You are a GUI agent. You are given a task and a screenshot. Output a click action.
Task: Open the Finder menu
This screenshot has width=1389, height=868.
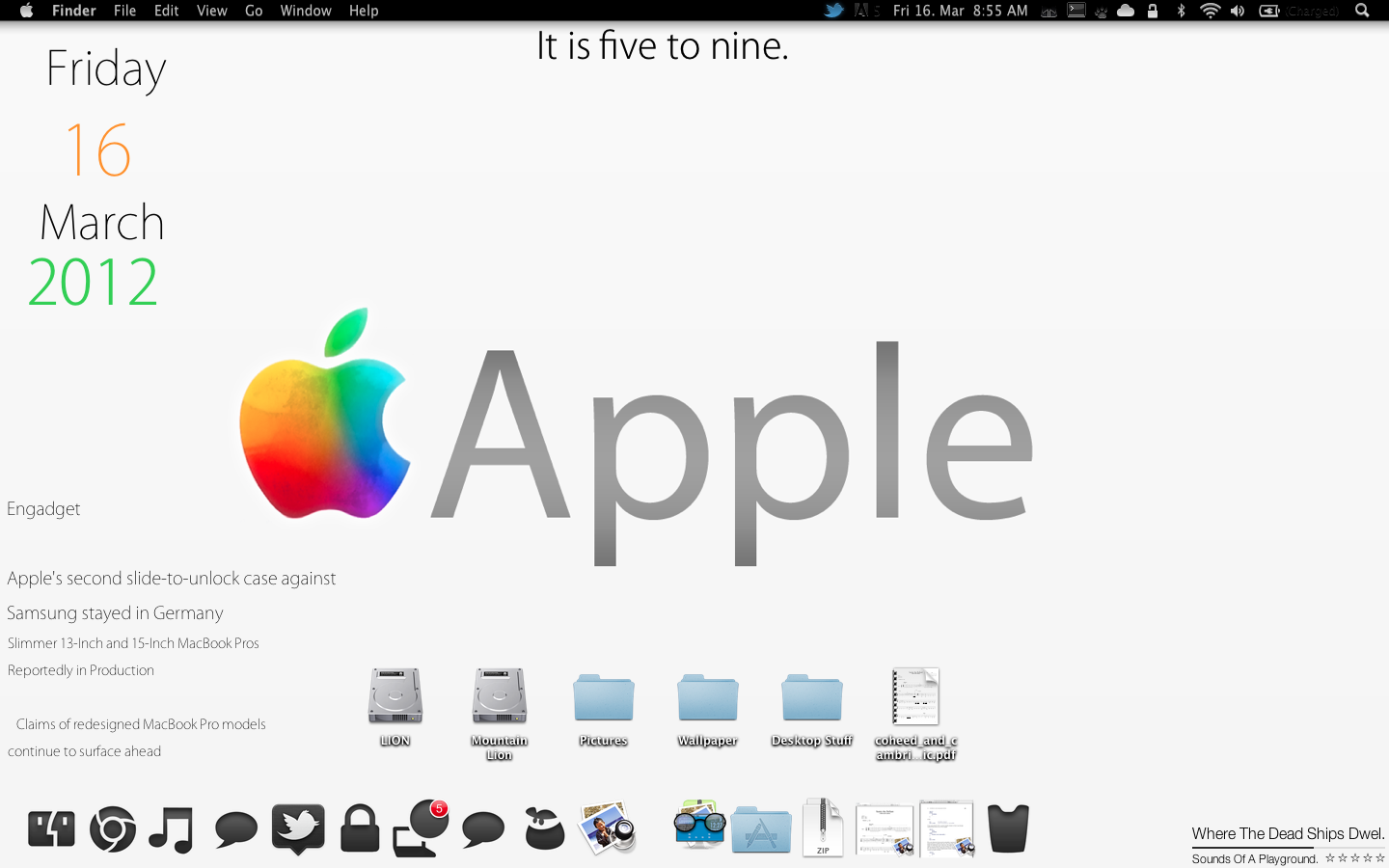(x=74, y=11)
